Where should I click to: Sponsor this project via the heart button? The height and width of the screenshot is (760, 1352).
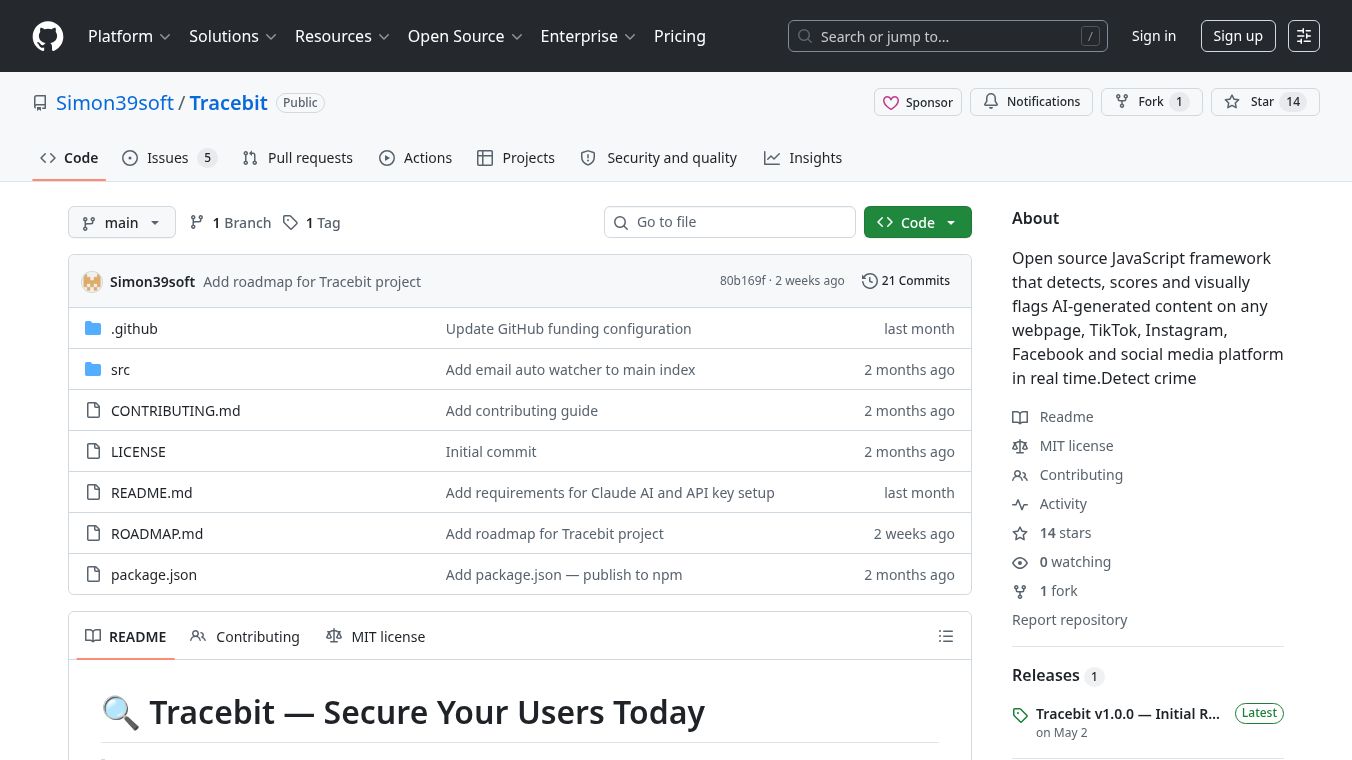[x=918, y=102]
